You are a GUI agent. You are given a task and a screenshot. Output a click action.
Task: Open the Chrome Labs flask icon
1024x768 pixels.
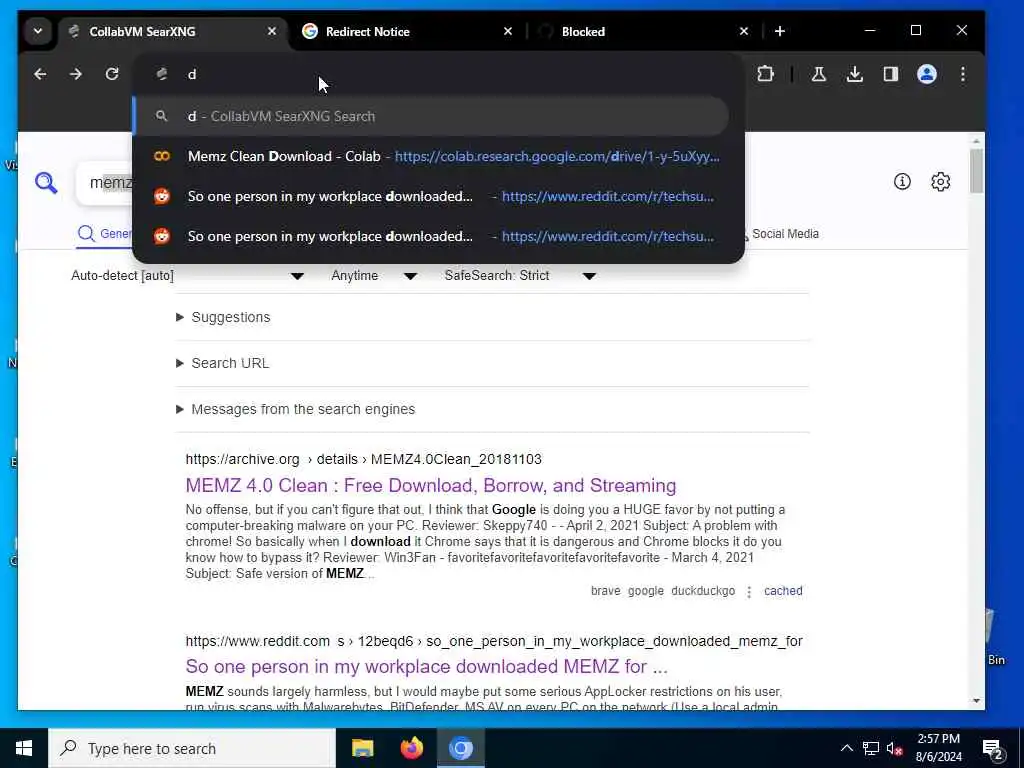pos(818,74)
